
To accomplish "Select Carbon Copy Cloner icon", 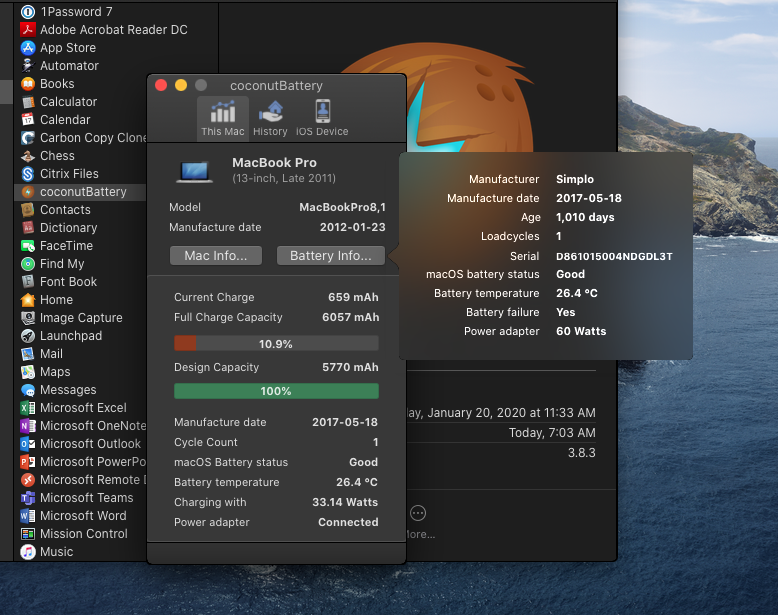I will [x=28, y=137].
